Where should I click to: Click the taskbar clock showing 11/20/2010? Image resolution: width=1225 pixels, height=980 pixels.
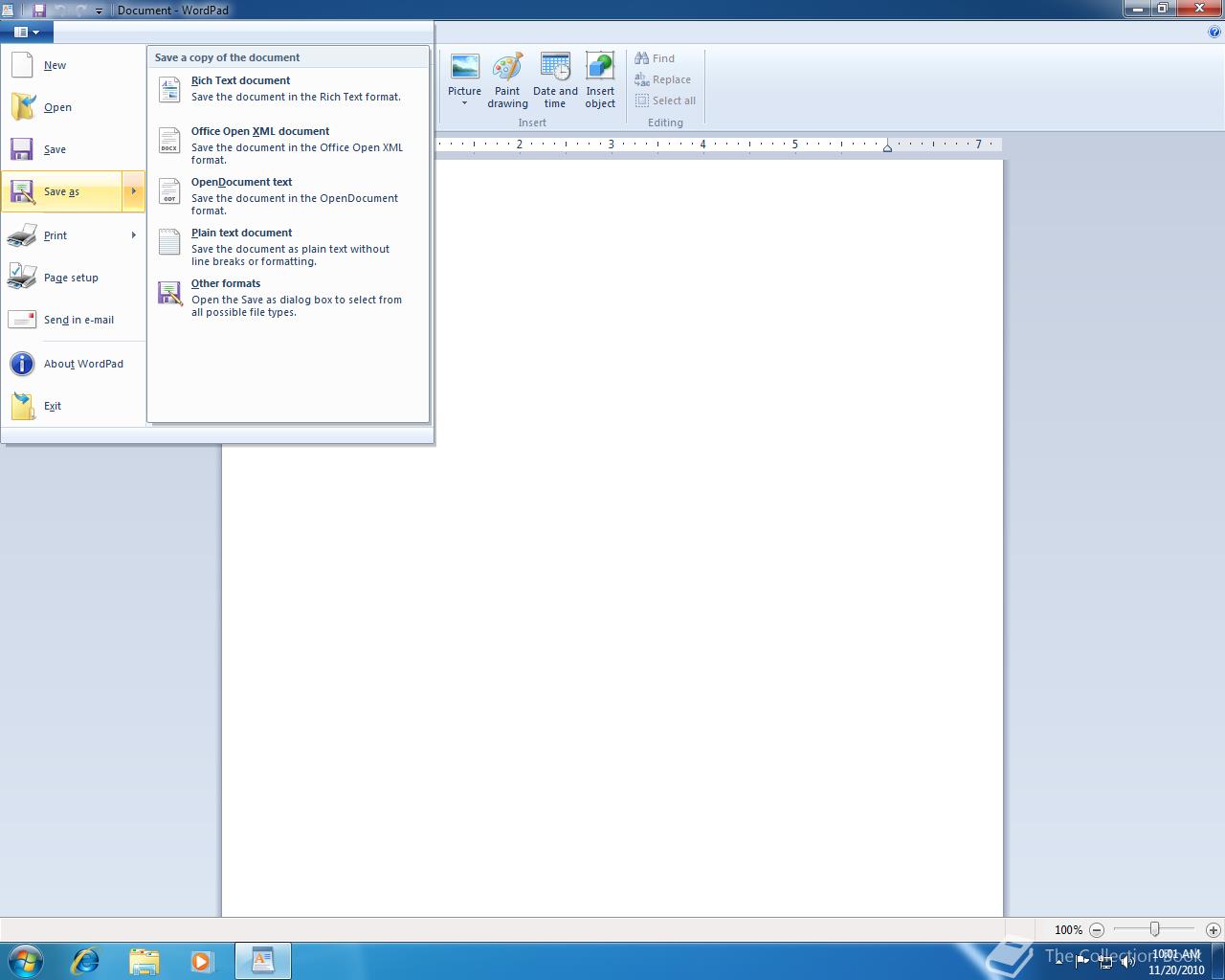point(1176,962)
